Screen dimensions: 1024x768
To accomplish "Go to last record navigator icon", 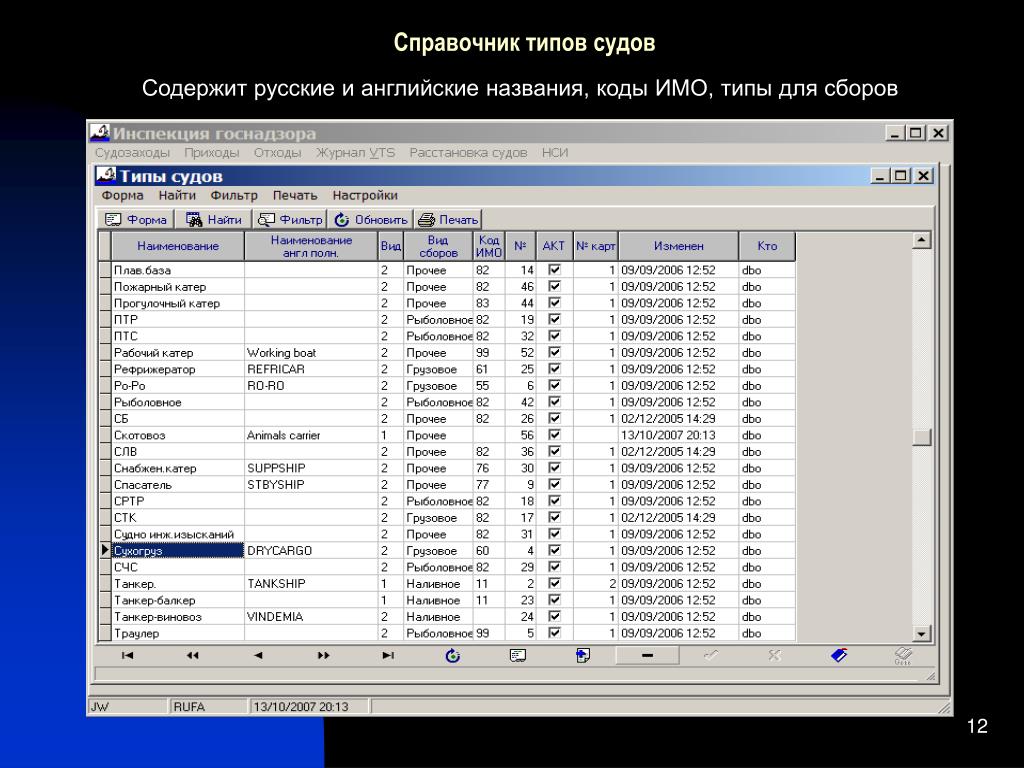I will pyautogui.click(x=388, y=656).
